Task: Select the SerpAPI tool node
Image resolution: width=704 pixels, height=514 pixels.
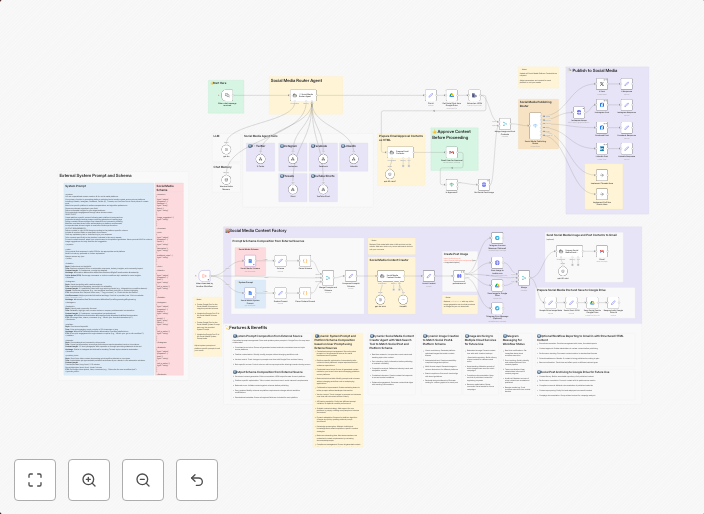Action: (x=403, y=299)
